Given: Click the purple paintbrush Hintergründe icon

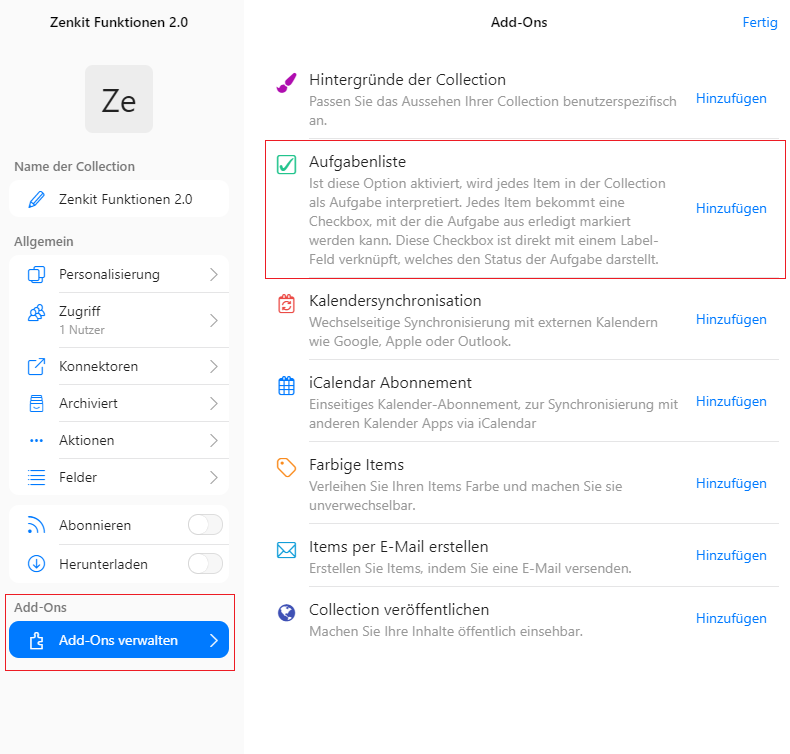Looking at the screenshot, I should (x=286, y=83).
